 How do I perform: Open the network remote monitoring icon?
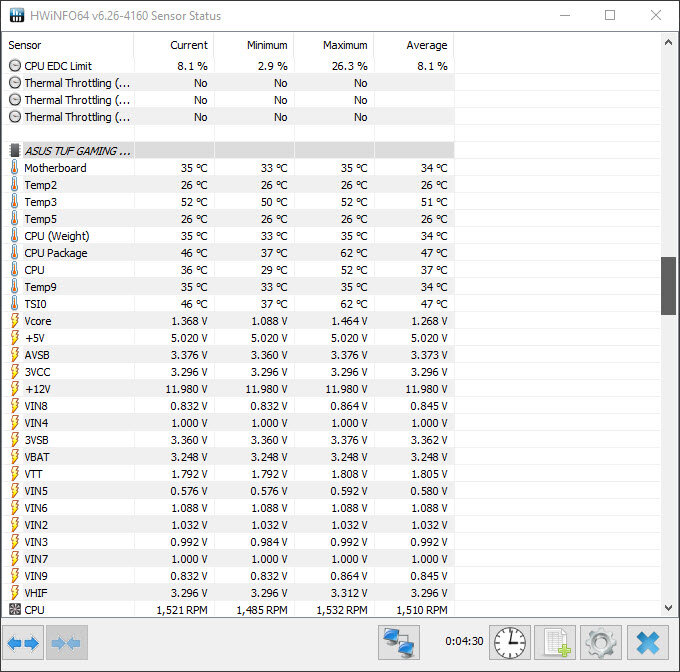click(x=398, y=643)
